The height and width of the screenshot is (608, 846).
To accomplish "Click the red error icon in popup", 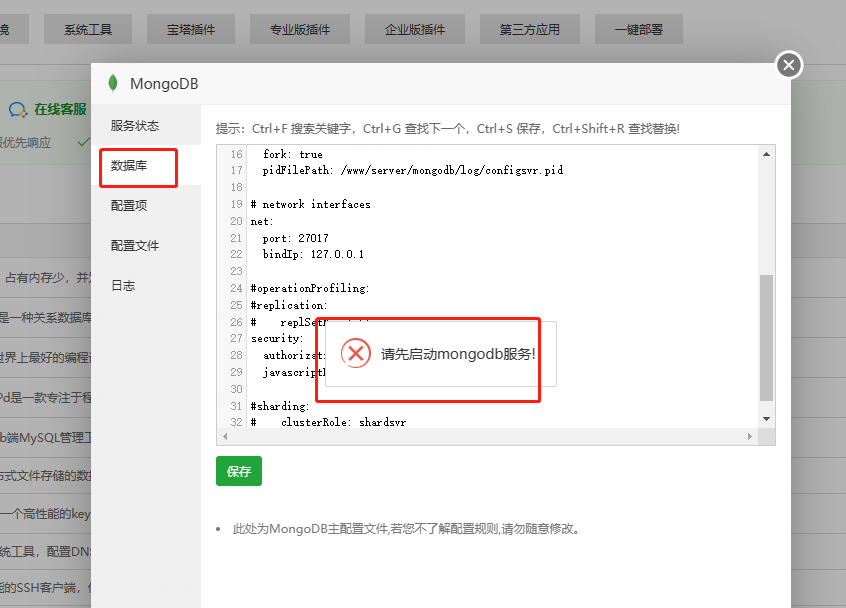I will 356,353.
